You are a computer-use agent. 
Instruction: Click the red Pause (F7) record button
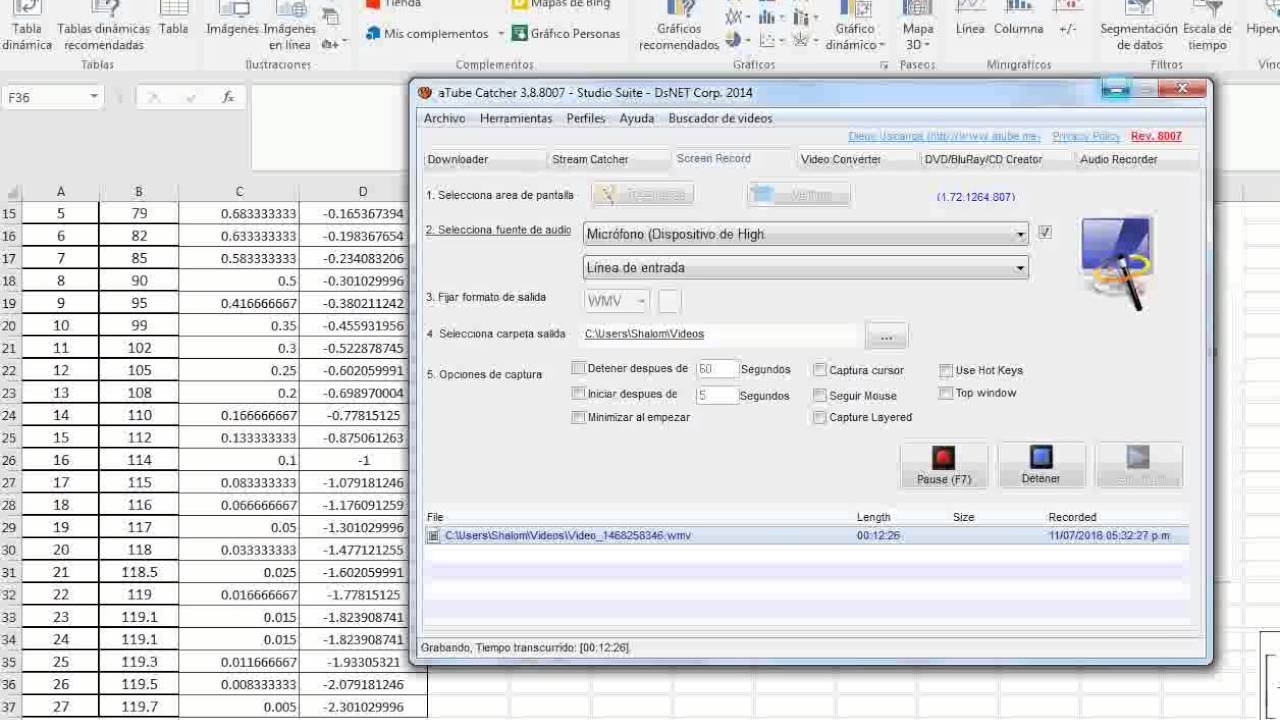pyautogui.click(x=944, y=466)
